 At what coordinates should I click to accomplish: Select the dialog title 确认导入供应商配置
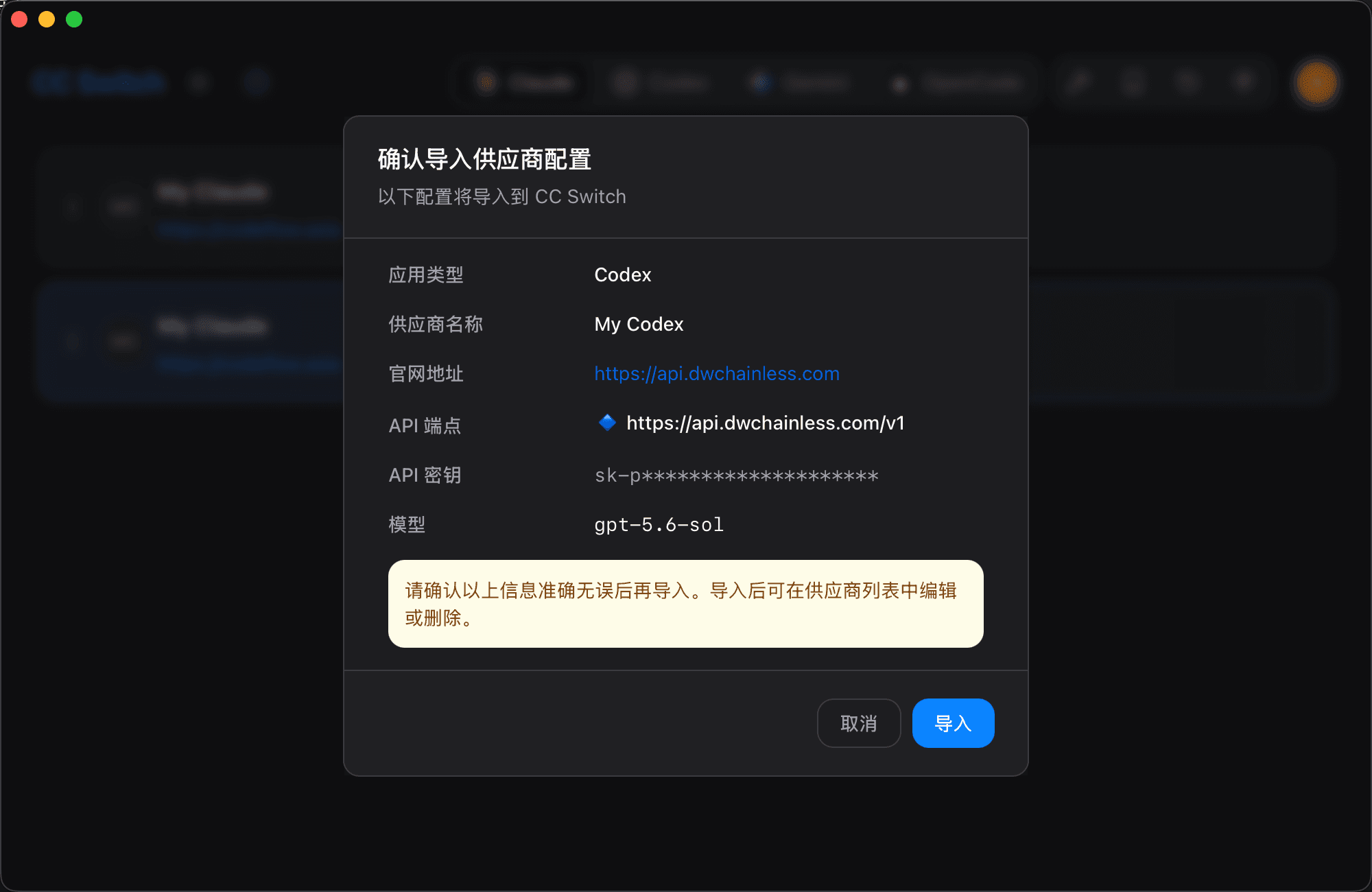[x=484, y=159]
